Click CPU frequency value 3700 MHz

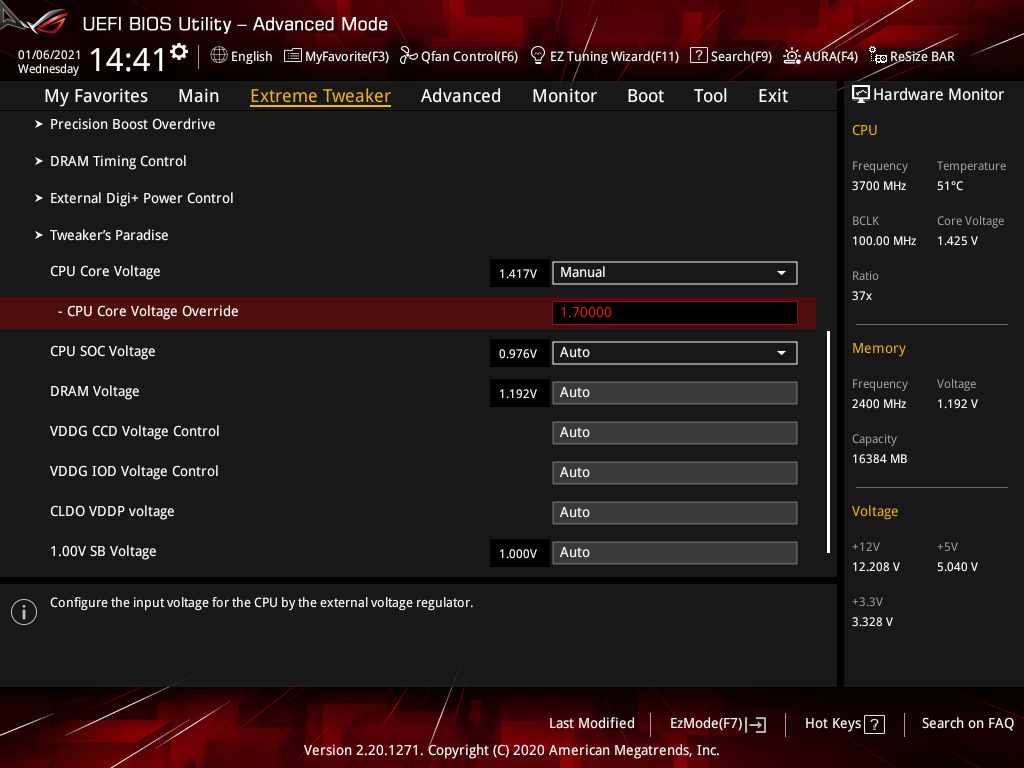point(878,186)
